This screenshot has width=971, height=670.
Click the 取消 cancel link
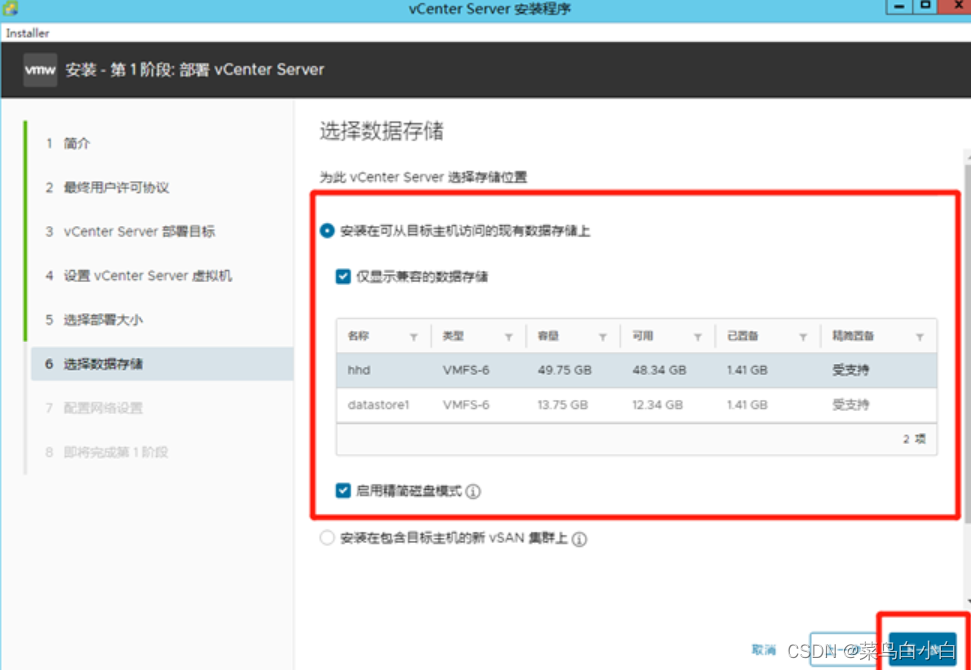(x=764, y=650)
